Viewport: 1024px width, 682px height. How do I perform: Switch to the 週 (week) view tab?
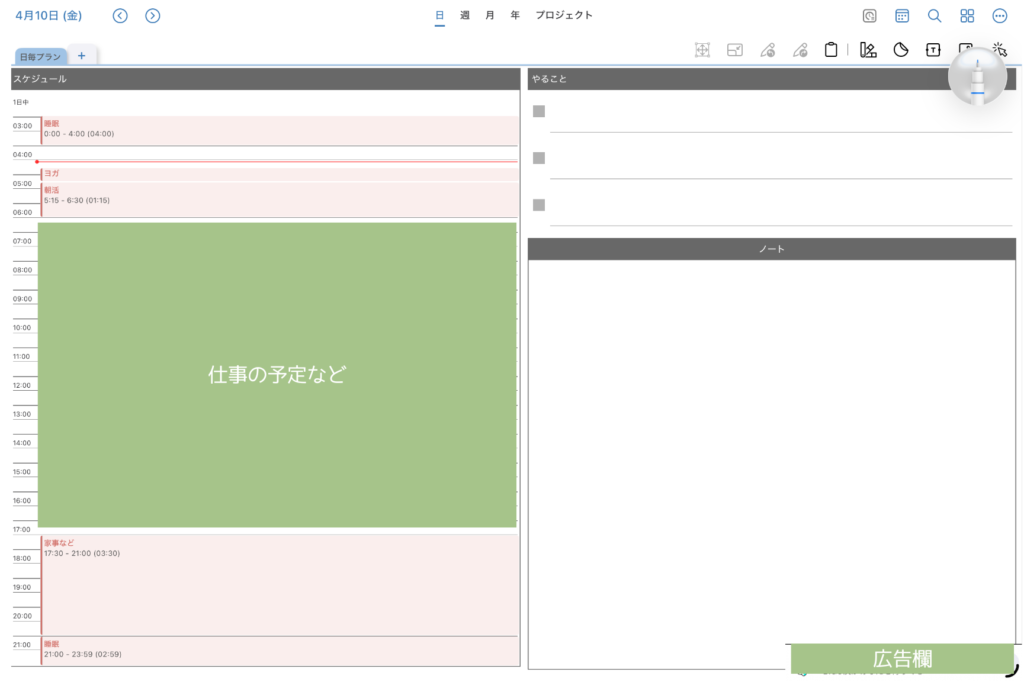pos(464,15)
